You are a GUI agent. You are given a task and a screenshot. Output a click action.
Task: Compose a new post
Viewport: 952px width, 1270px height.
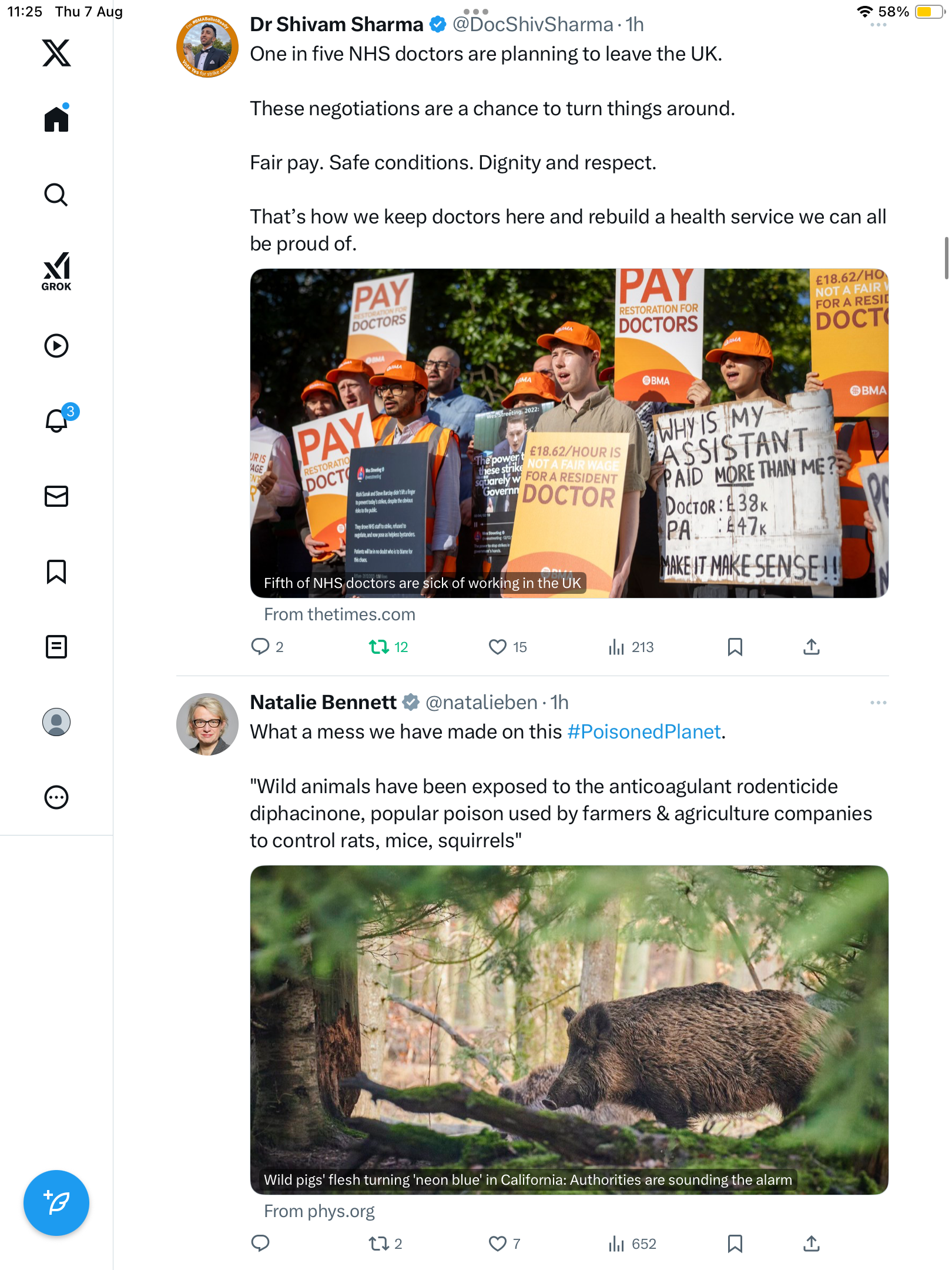pos(56,1202)
